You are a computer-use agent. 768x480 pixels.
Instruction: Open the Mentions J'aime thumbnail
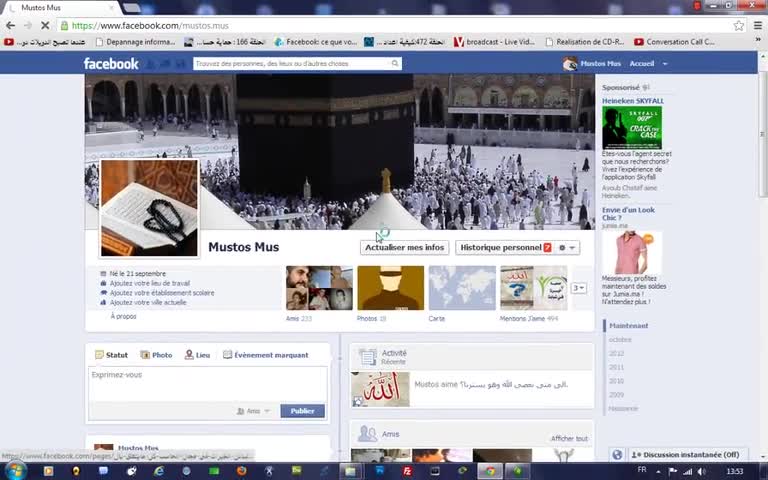[x=533, y=288]
